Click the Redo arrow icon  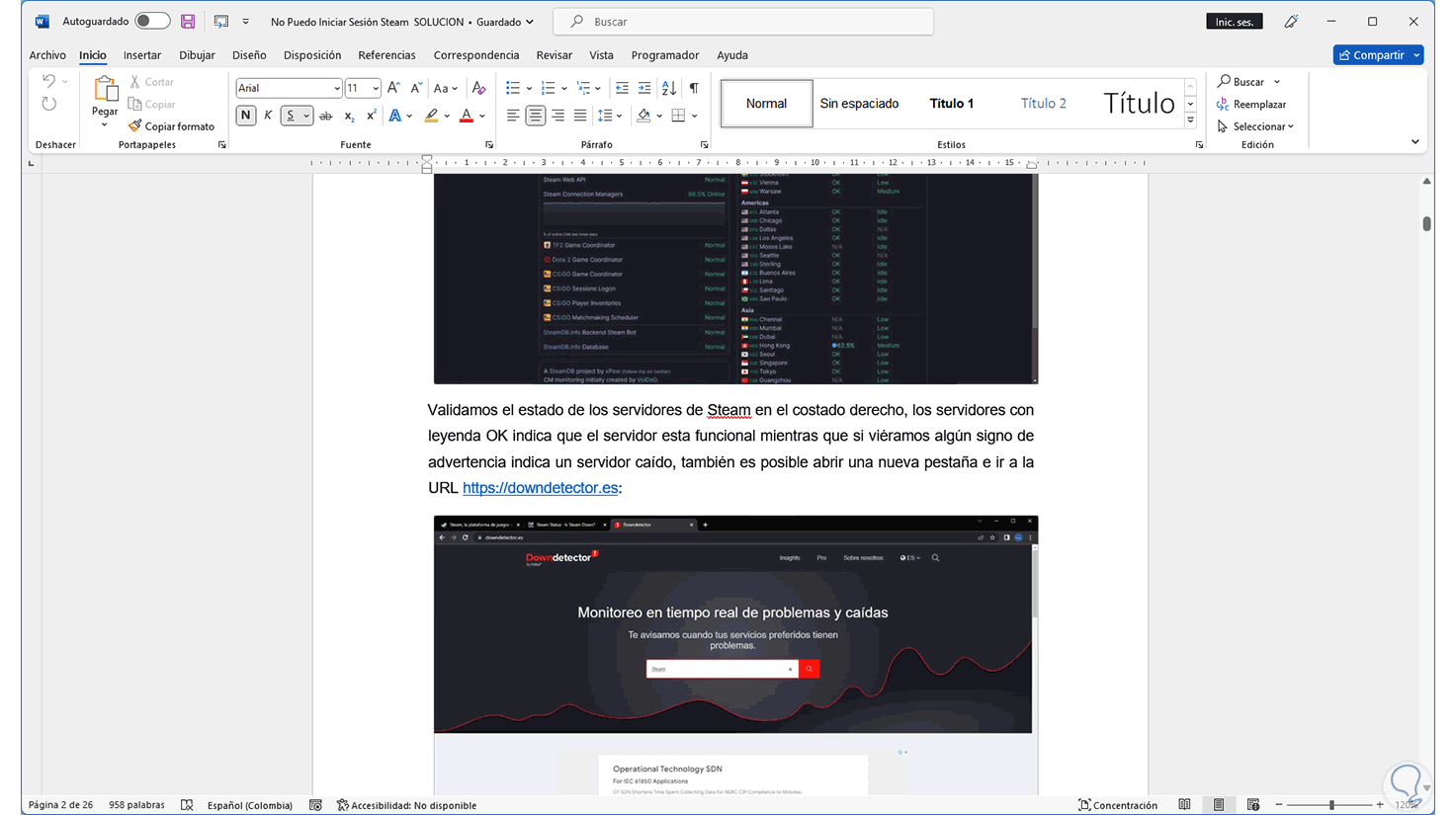[49, 104]
